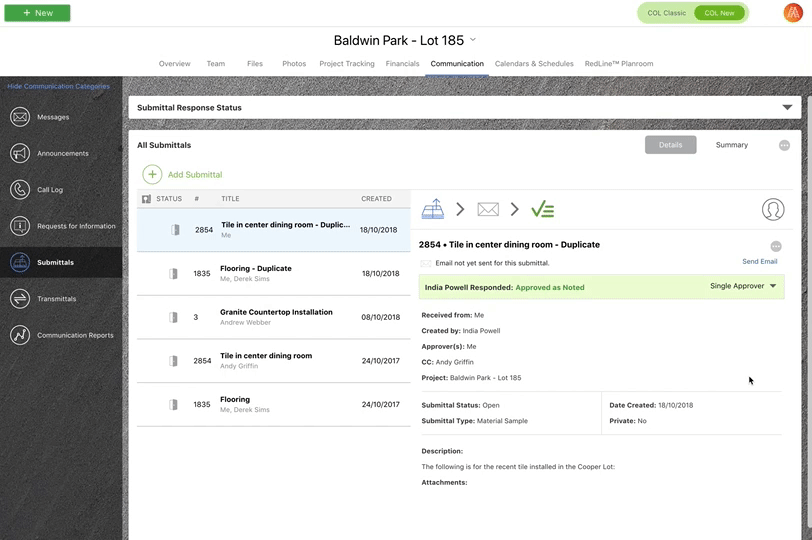Screen dimensions: 812x540
Task: Select Flooring - Duplicate submittal title
Action: pyautogui.click(x=256, y=268)
